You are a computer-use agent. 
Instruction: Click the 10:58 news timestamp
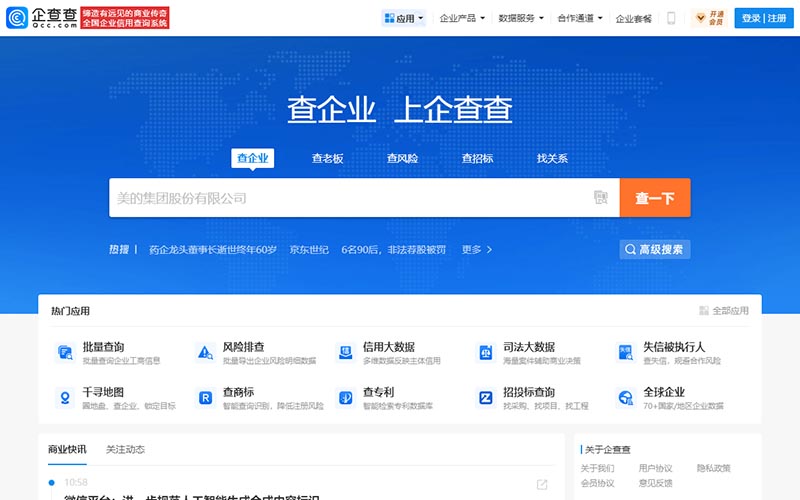(76, 482)
